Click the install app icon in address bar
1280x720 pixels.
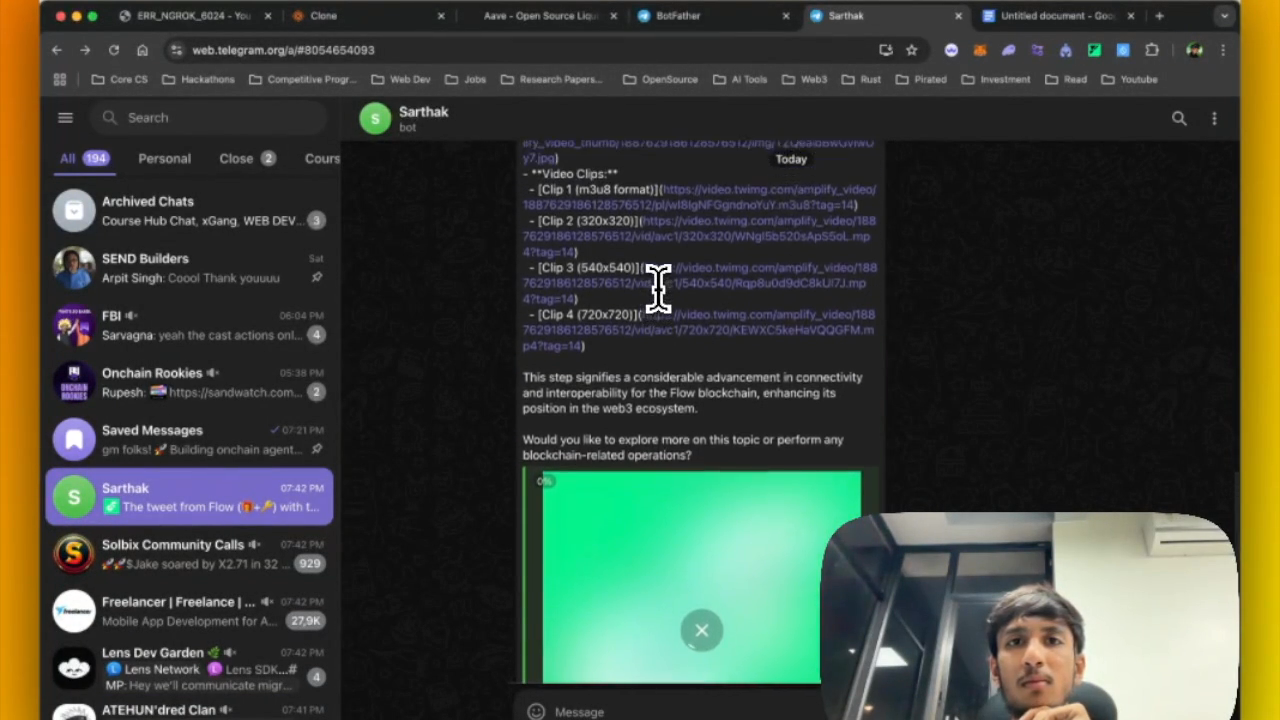[x=885, y=50]
